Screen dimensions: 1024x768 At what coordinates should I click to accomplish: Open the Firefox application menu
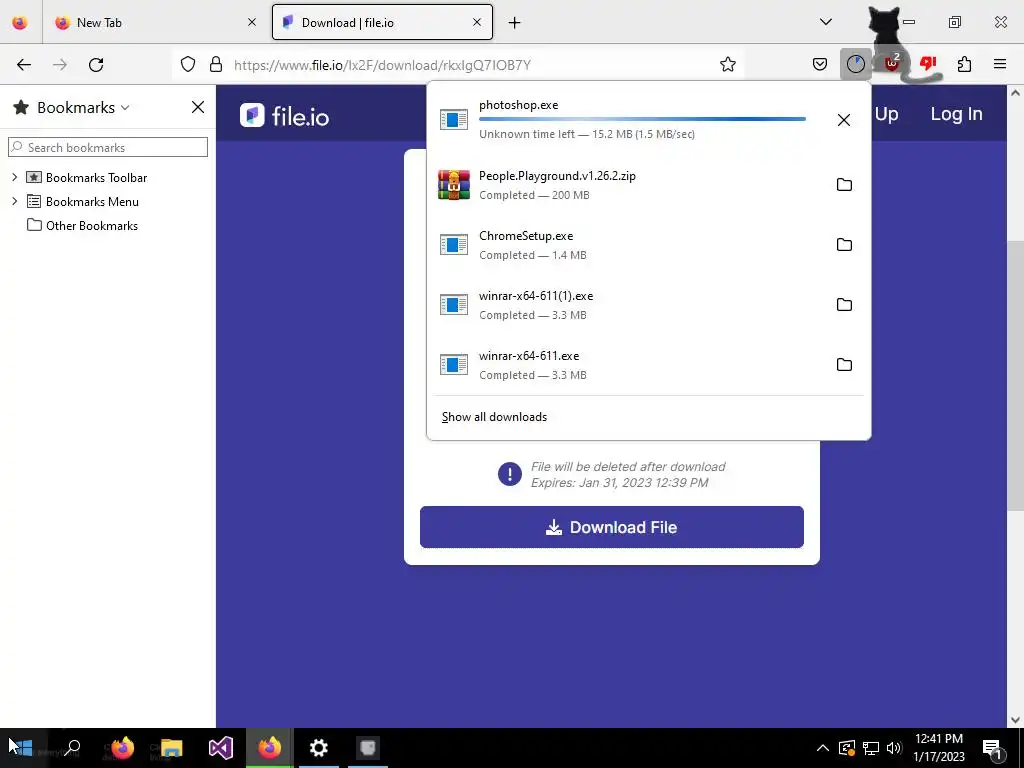(1000, 65)
